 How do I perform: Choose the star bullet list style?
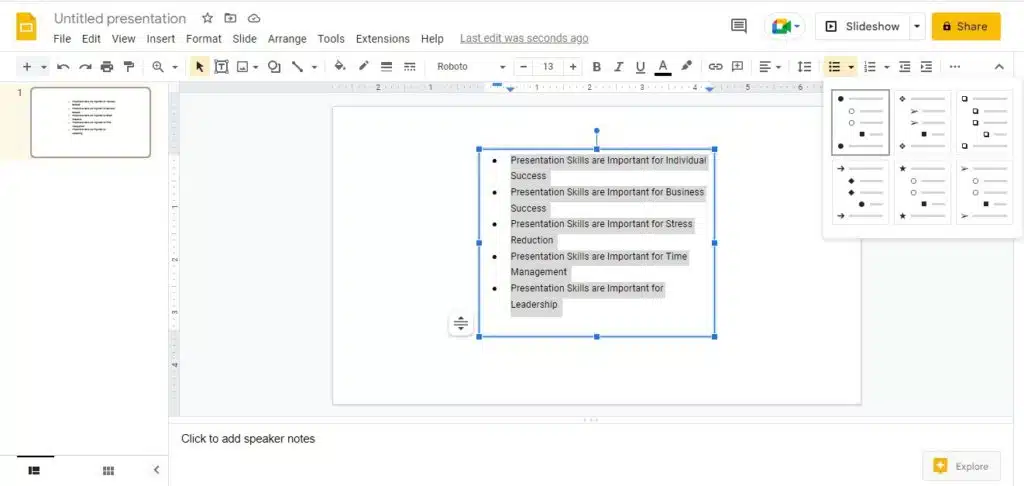[x=922, y=192]
